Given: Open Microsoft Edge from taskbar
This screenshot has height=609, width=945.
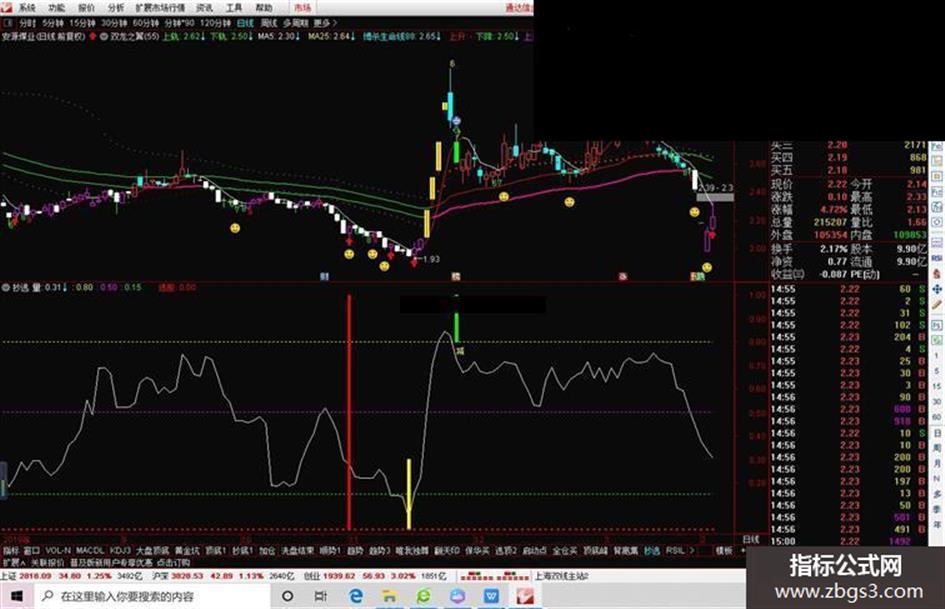Looking at the screenshot, I should click(x=356, y=596).
